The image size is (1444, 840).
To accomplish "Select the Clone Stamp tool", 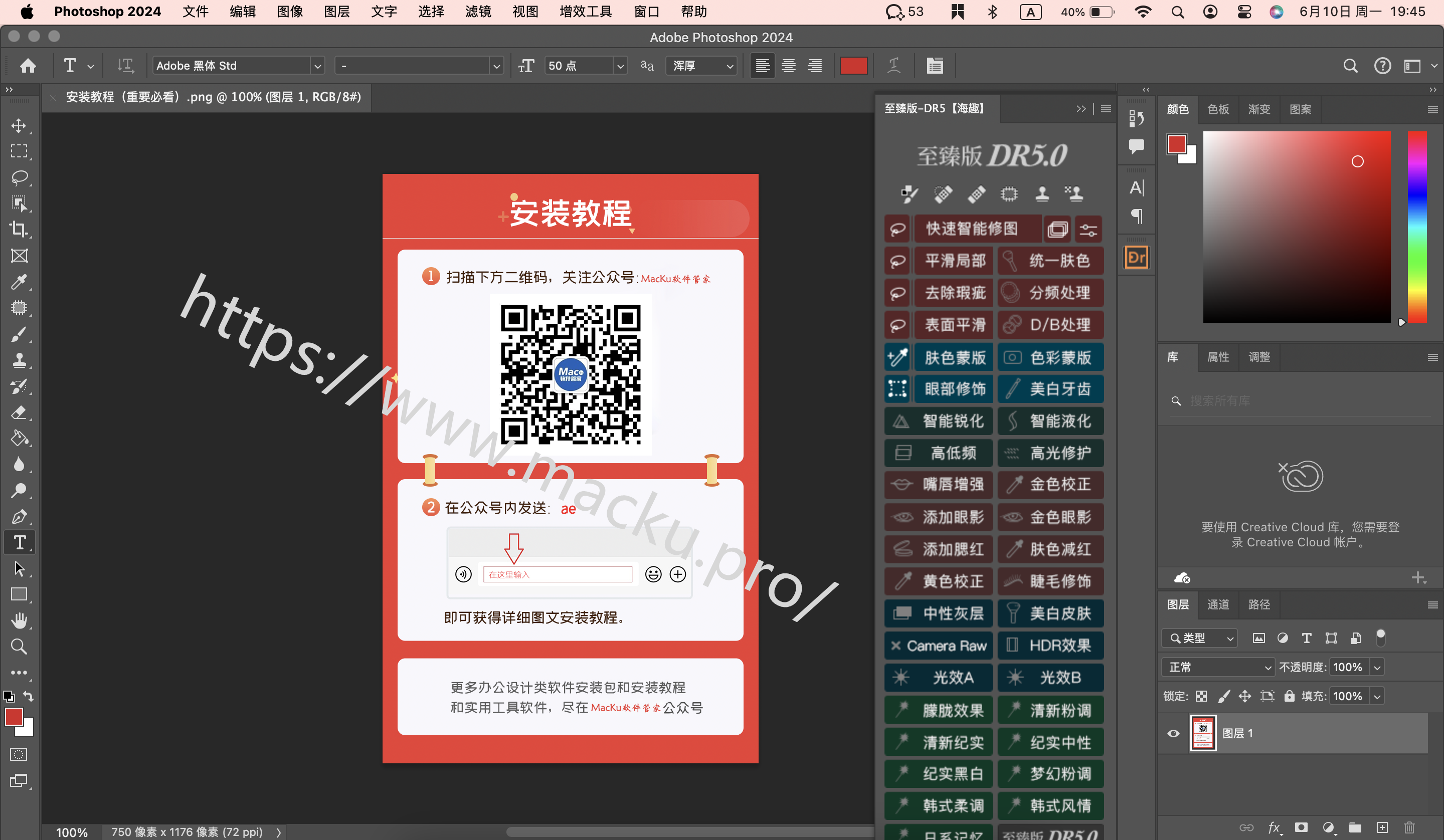I will 20,360.
